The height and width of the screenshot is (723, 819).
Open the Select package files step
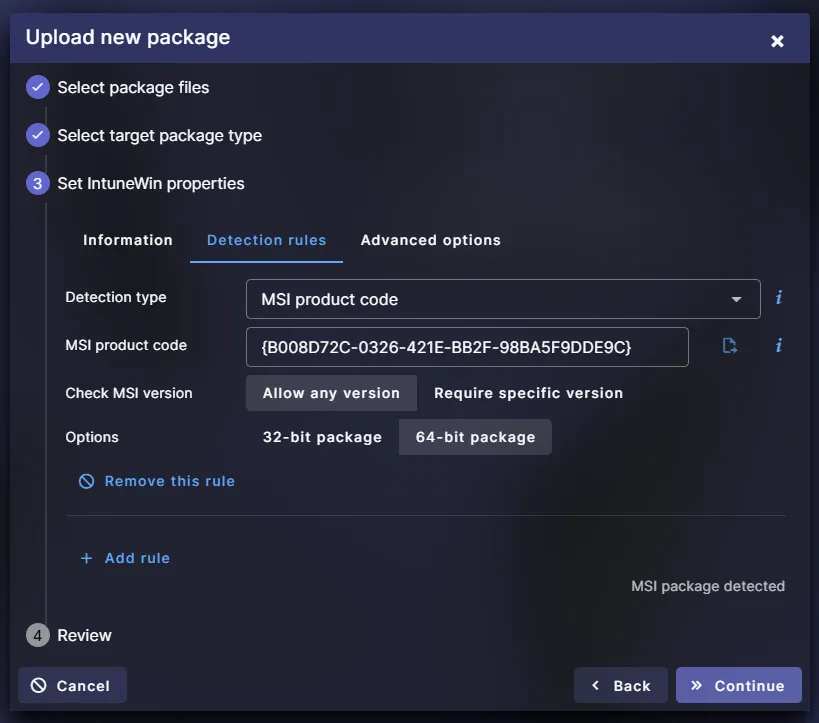tap(133, 87)
